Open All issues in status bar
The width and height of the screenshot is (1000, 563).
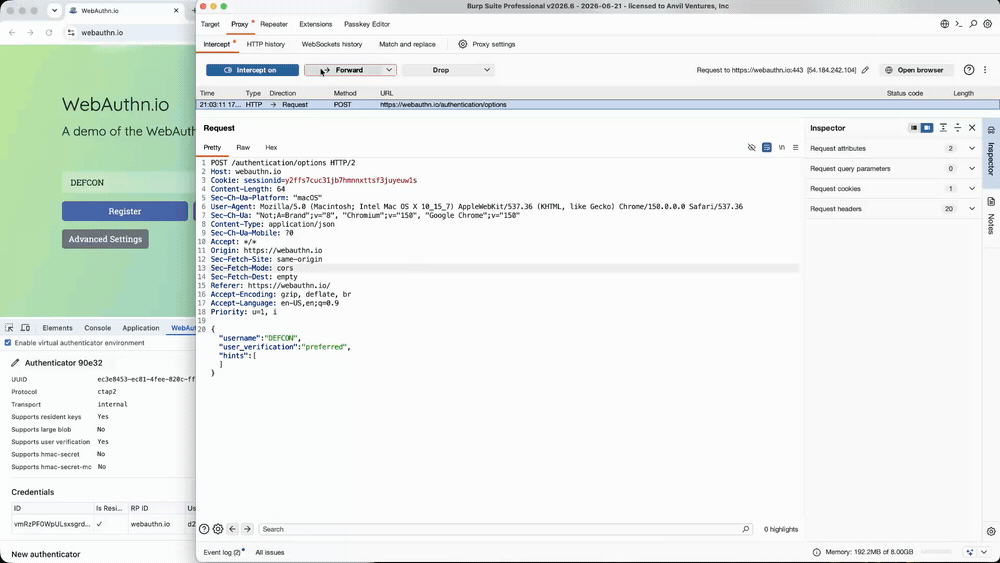[270, 552]
